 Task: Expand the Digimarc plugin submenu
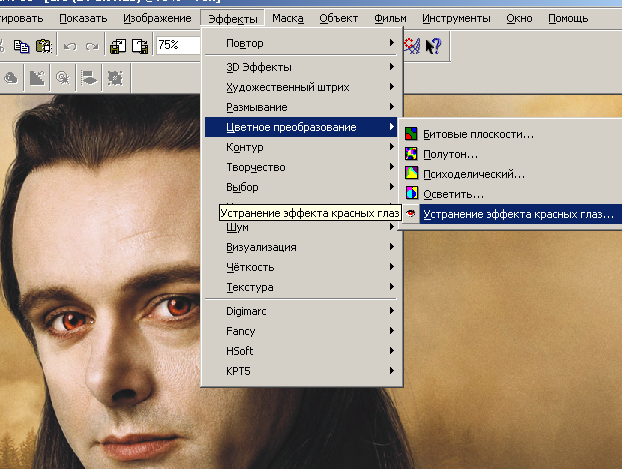point(301,311)
